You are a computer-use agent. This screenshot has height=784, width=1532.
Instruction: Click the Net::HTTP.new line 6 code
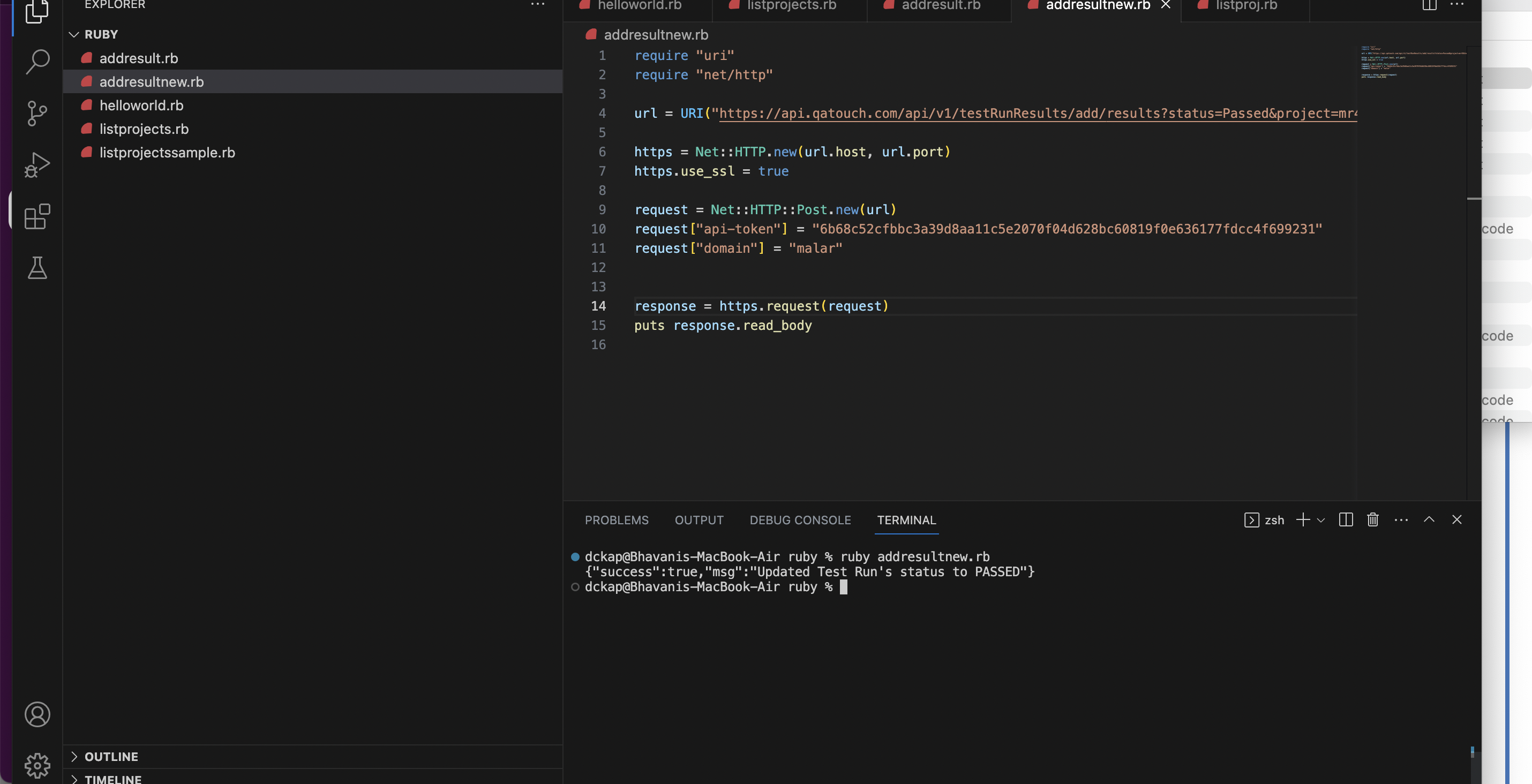point(792,152)
